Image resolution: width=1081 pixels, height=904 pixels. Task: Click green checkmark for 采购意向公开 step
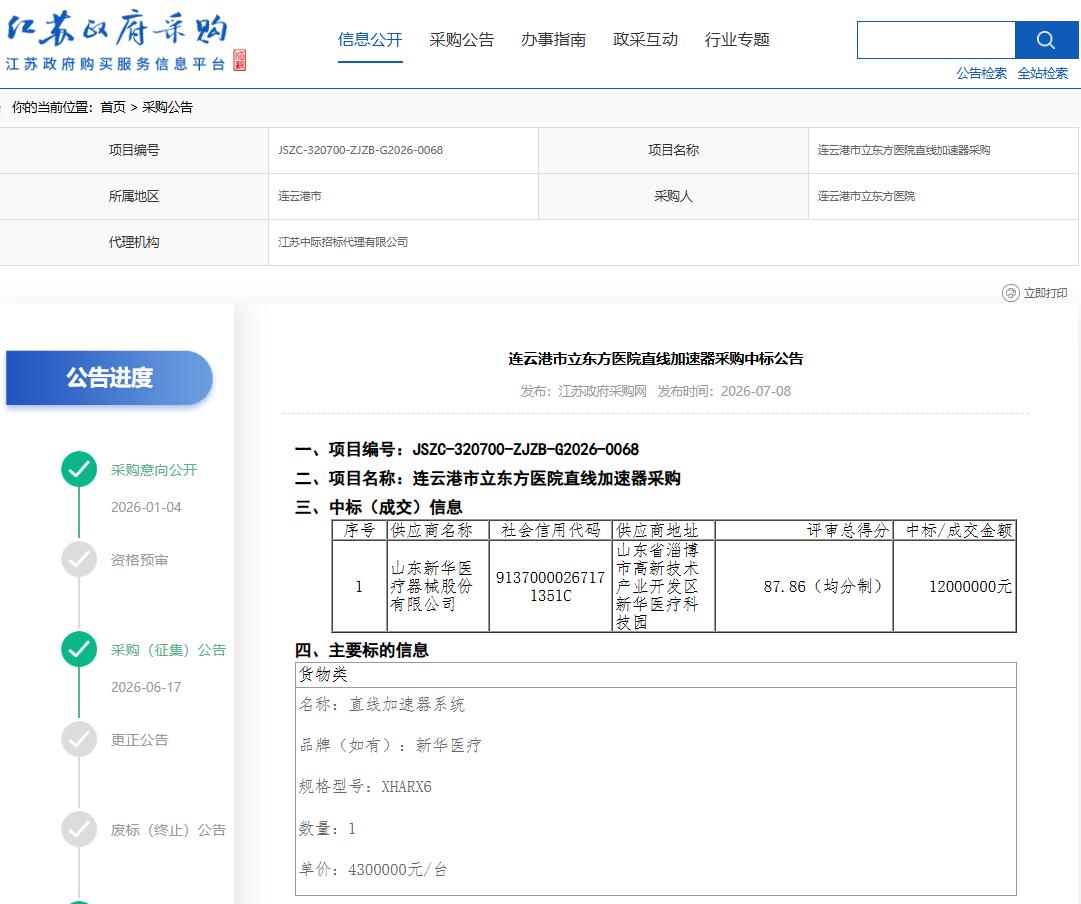79,470
